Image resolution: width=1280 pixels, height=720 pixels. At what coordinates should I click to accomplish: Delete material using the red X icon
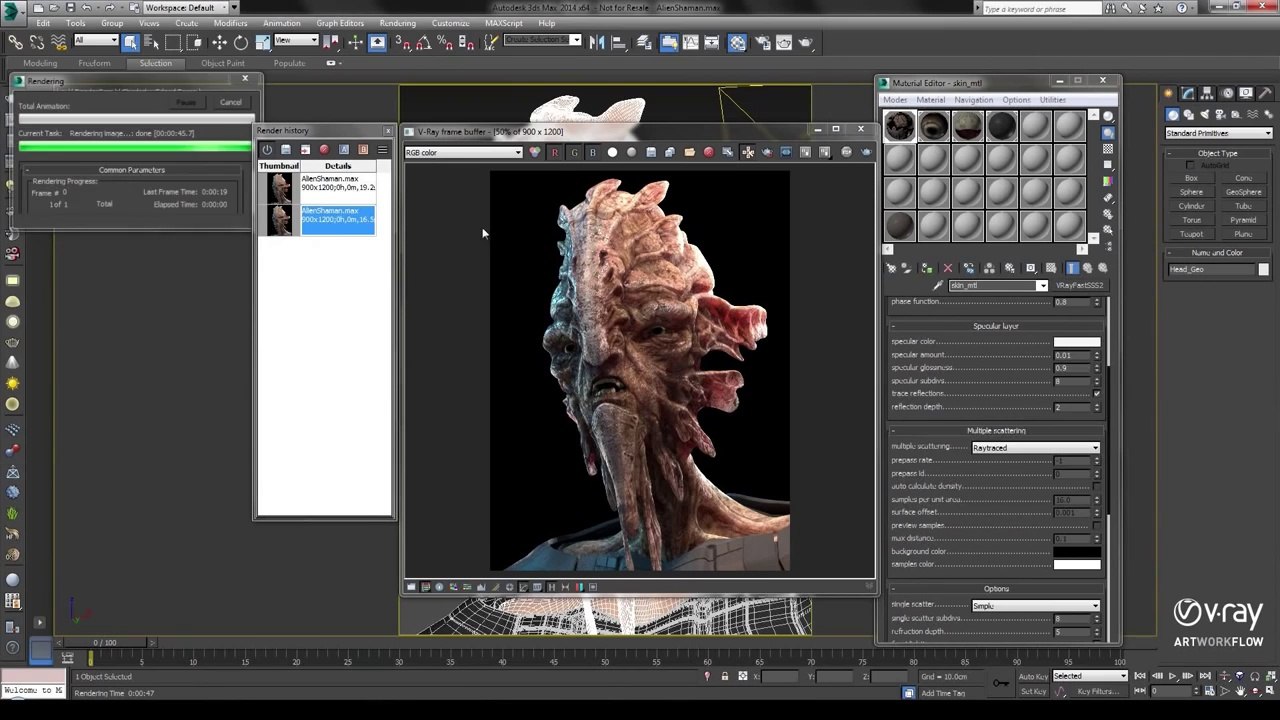click(948, 268)
